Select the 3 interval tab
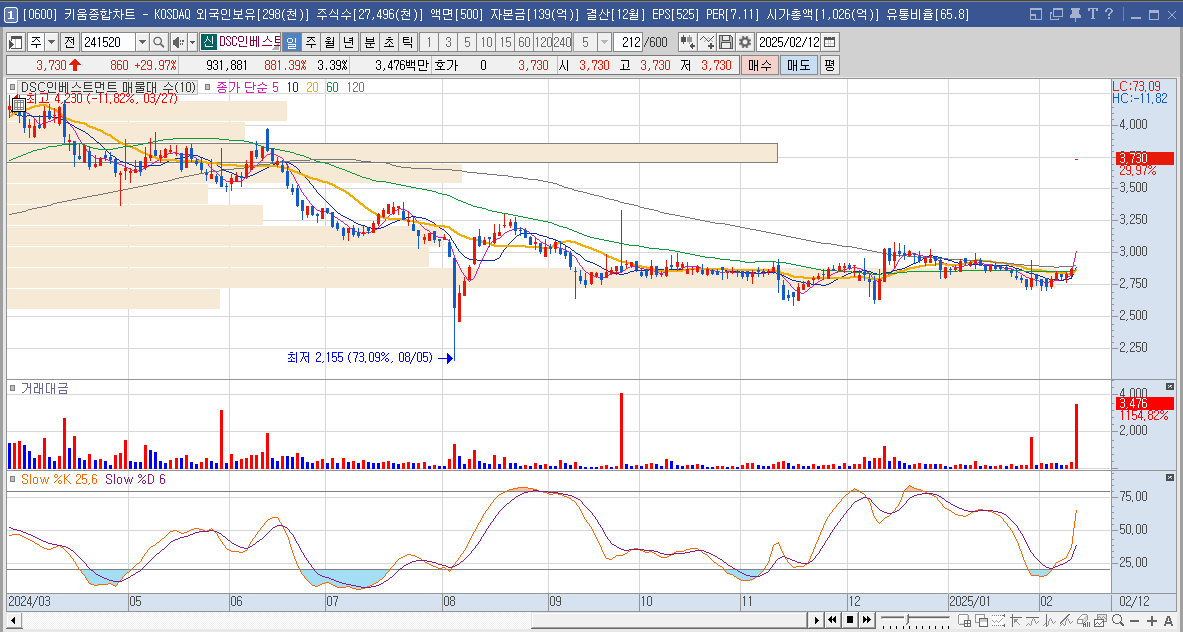Screen dimensions: 1183x632 tap(447, 42)
